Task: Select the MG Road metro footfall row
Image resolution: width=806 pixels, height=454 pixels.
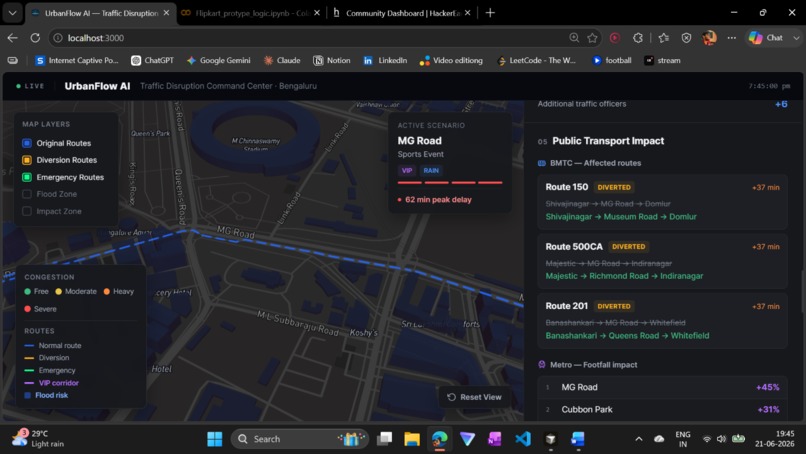Action: point(662,387)
